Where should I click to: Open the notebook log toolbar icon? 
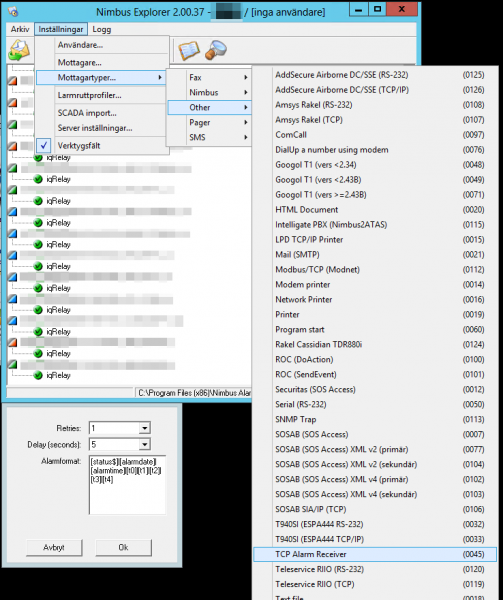point(189,51)
